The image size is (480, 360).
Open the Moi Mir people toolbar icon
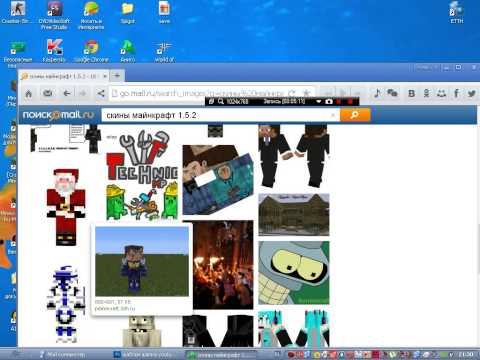pos(442,93)
